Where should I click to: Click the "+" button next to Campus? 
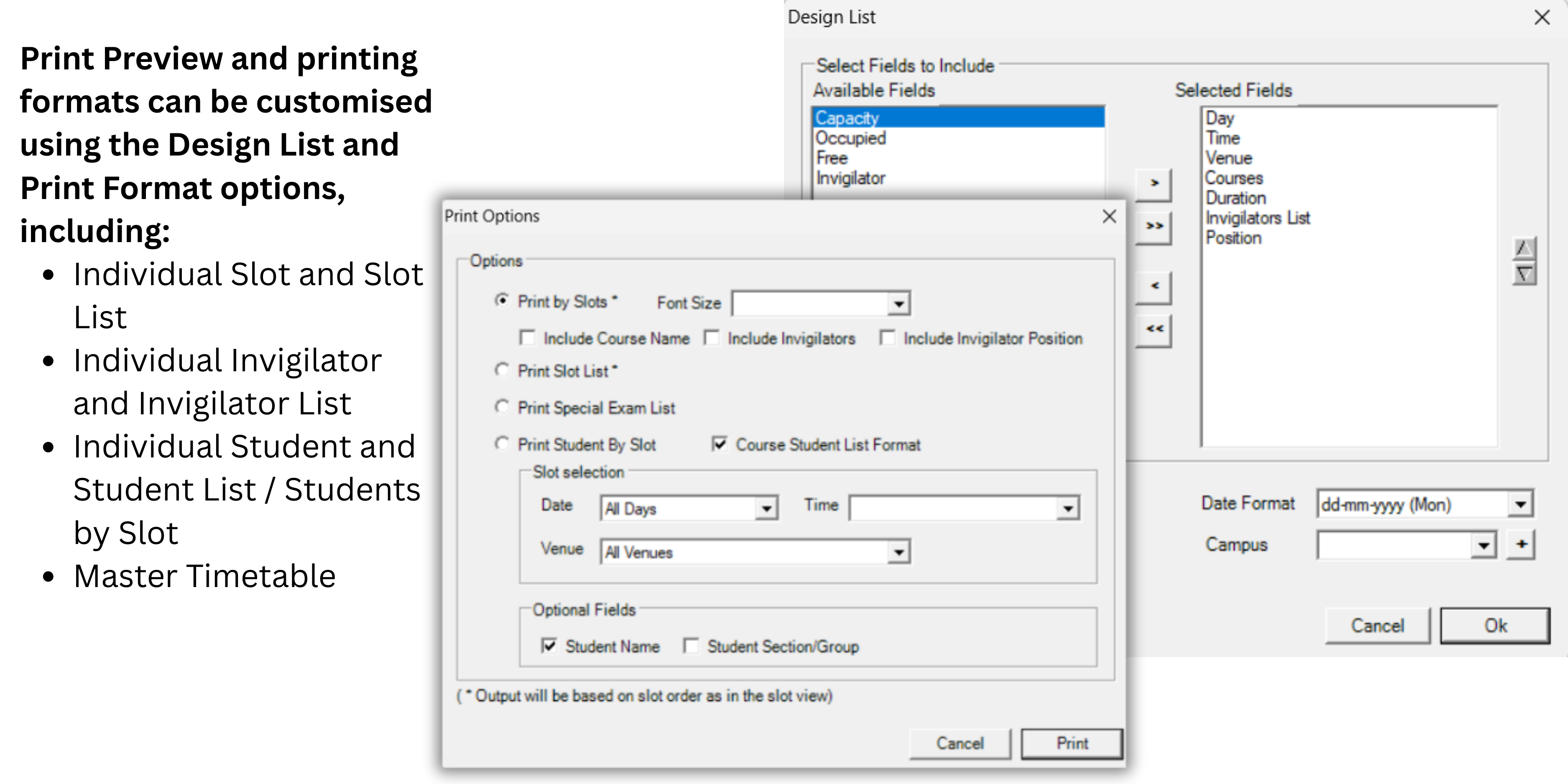pyautogui.click(x=1521, y=545)
